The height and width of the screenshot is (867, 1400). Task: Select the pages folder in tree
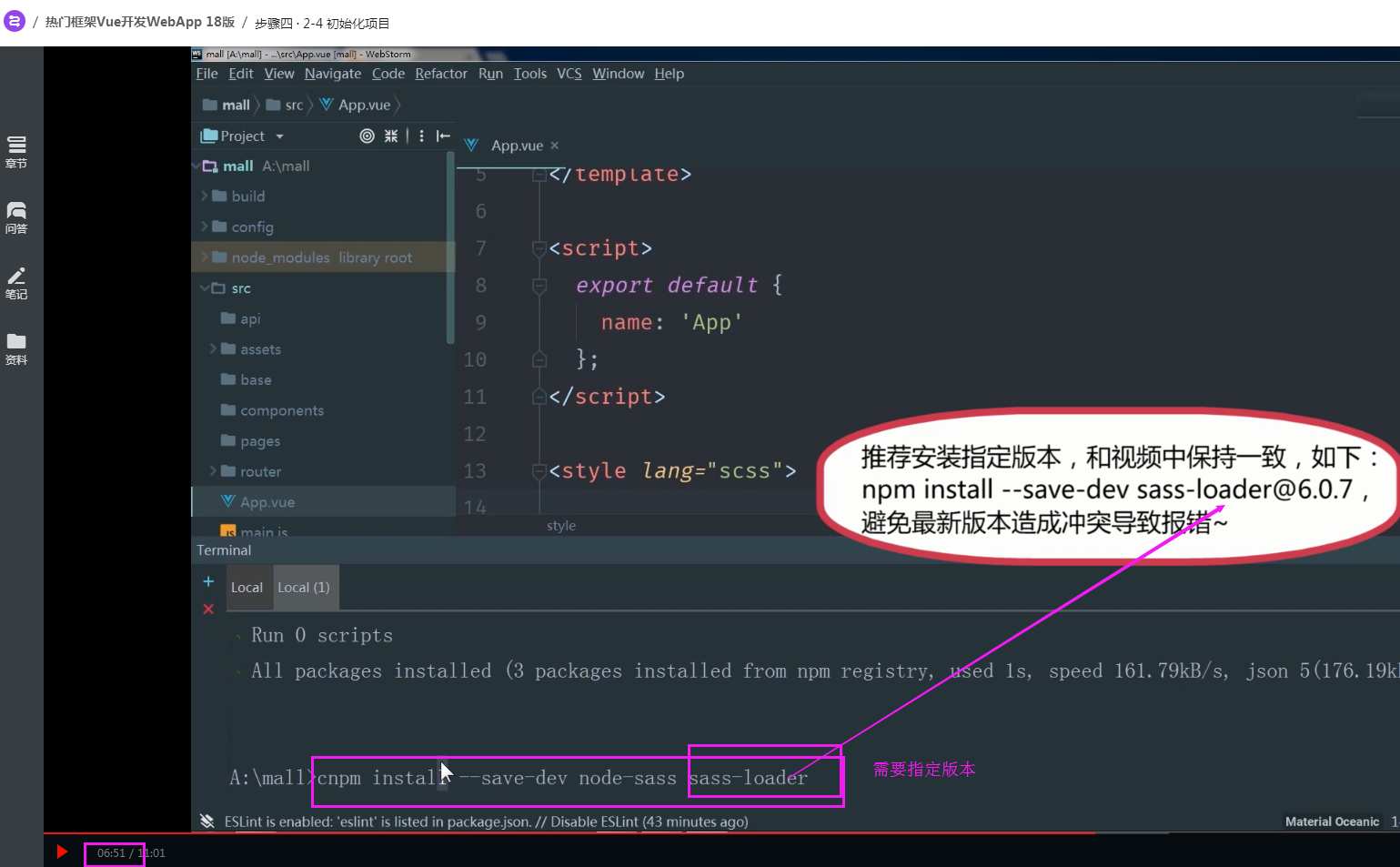251,441
